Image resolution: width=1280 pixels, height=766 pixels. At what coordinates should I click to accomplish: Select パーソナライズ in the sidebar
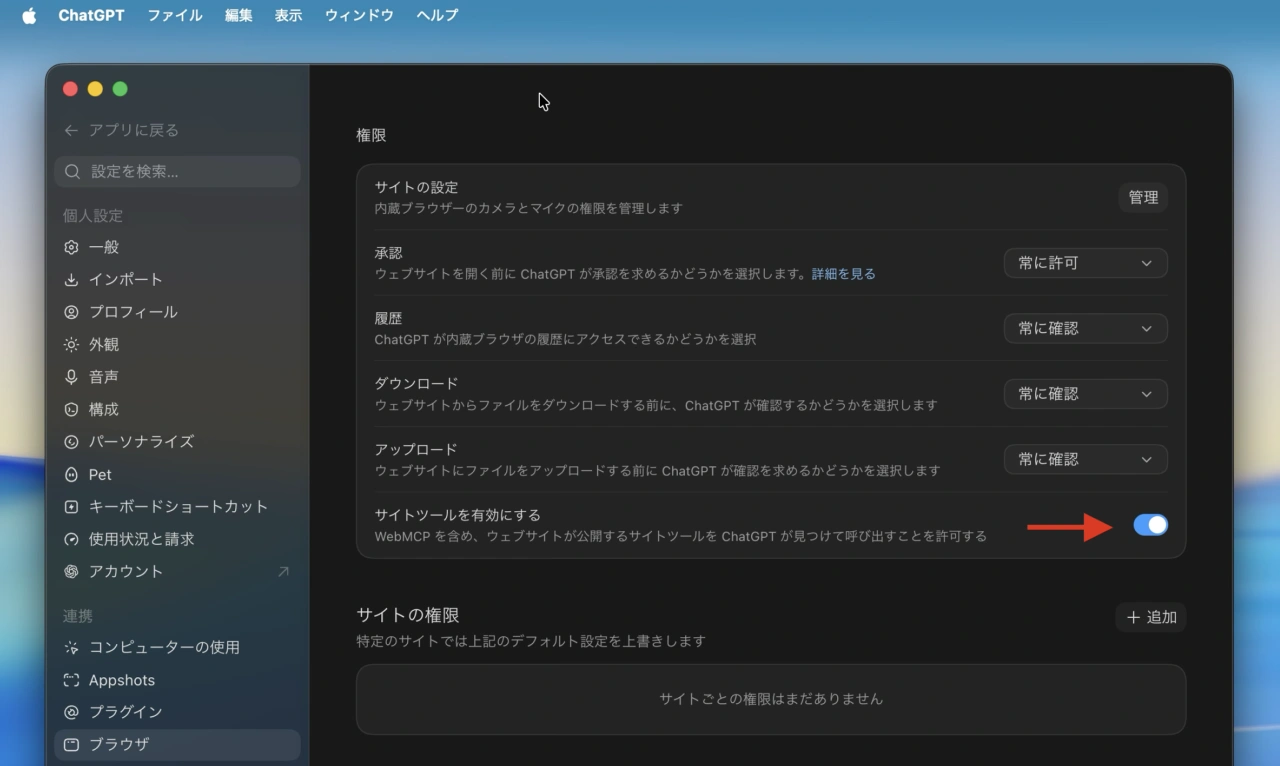(x=177, y=441)
